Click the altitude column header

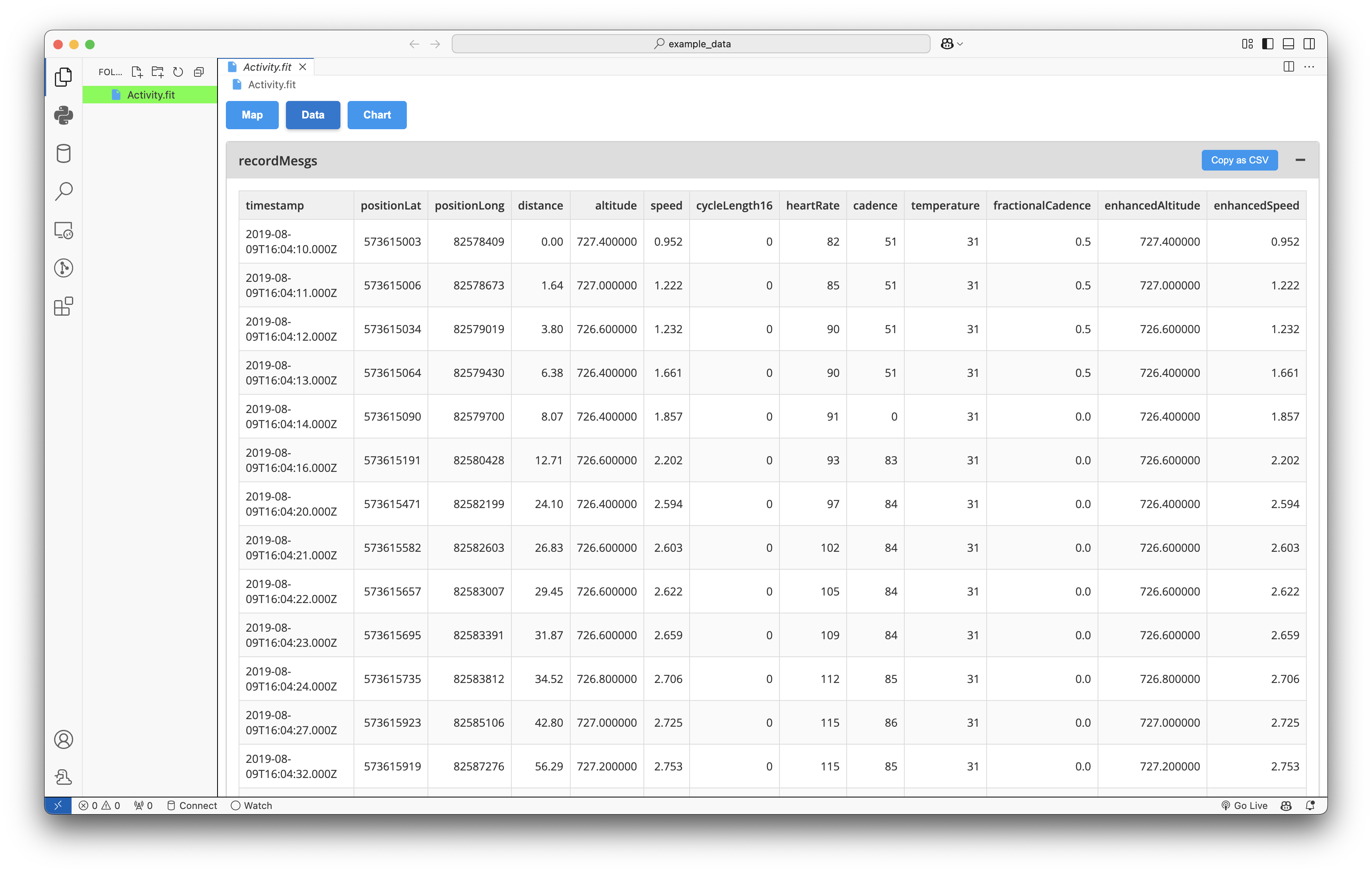pyautogui.click(x=607, y=205)
